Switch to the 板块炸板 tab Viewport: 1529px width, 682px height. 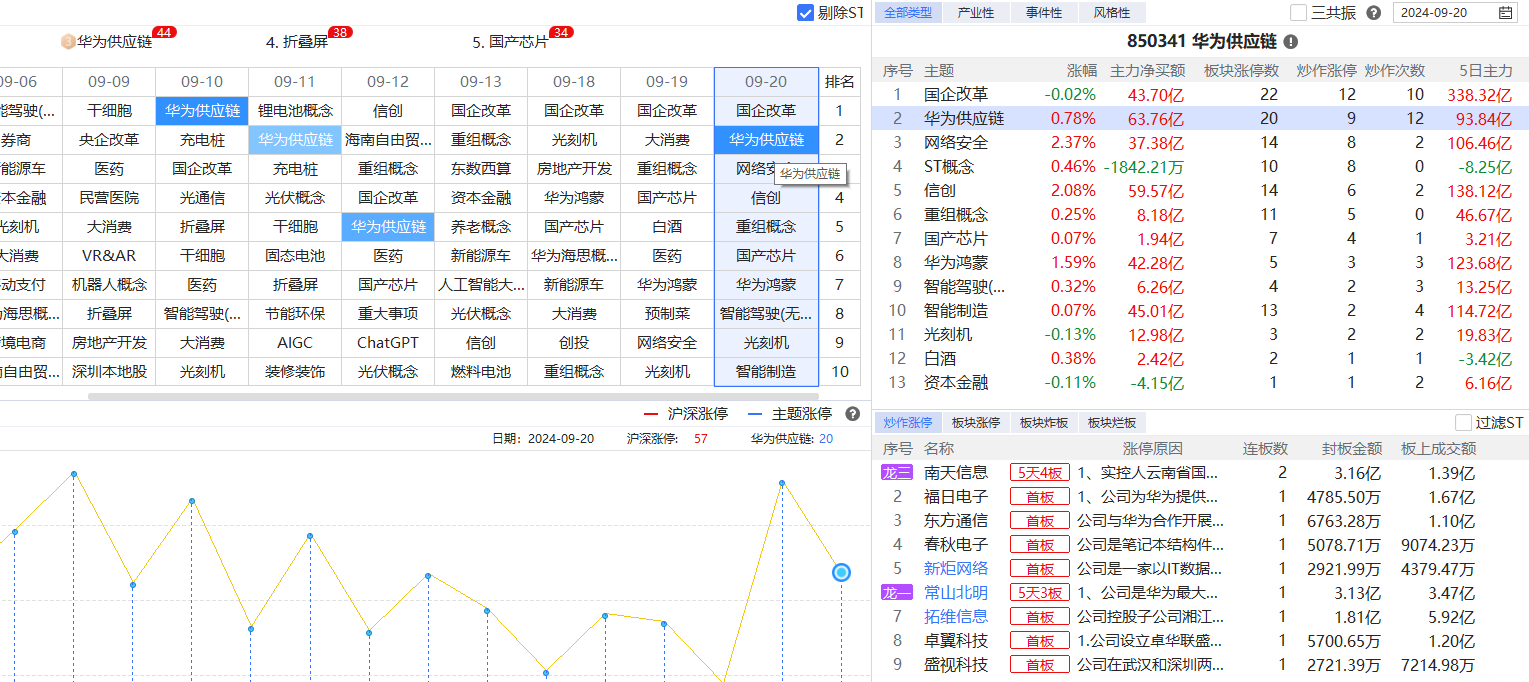[x=1043, y=423]
